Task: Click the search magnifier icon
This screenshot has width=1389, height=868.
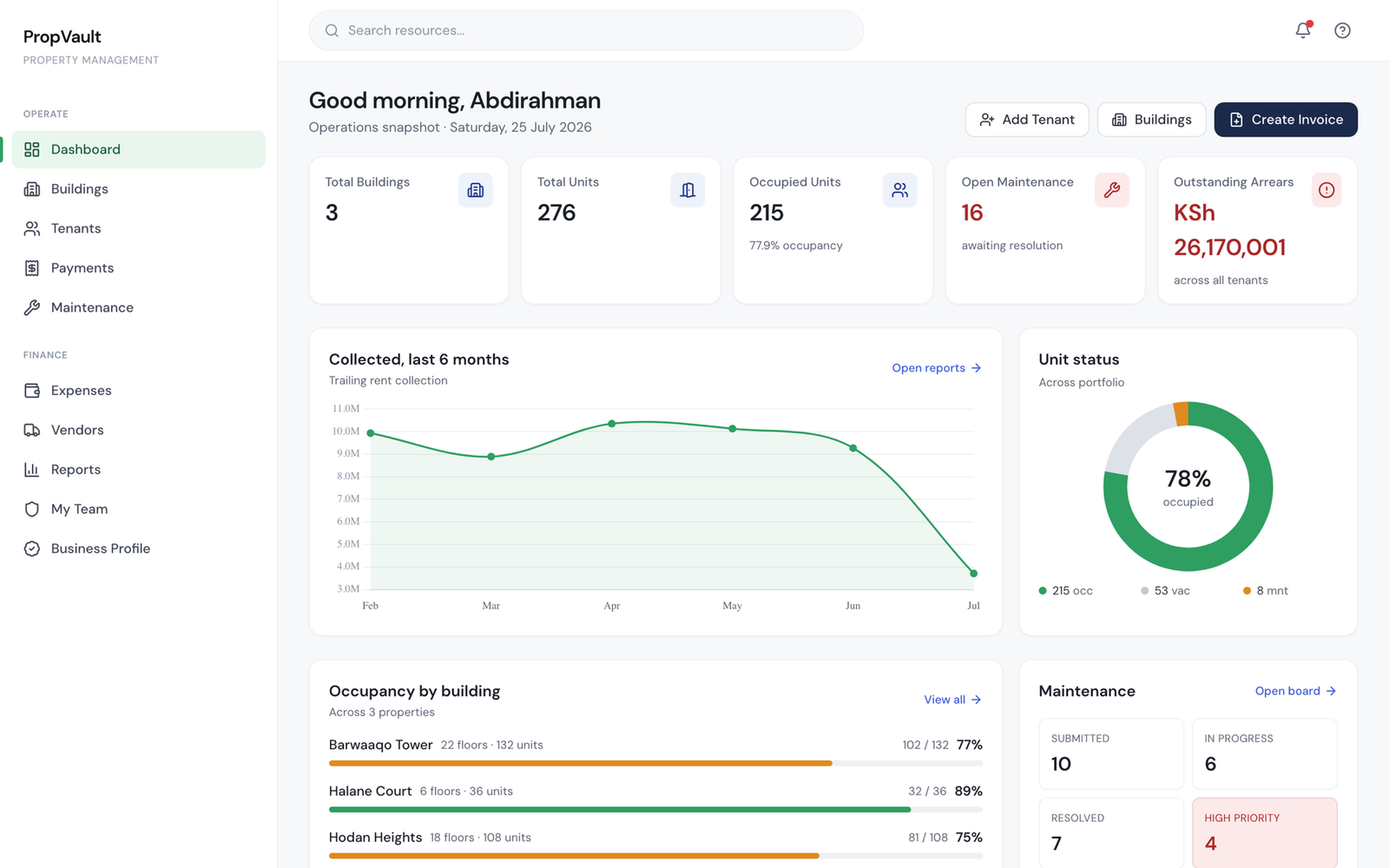Action: [332, 30]
